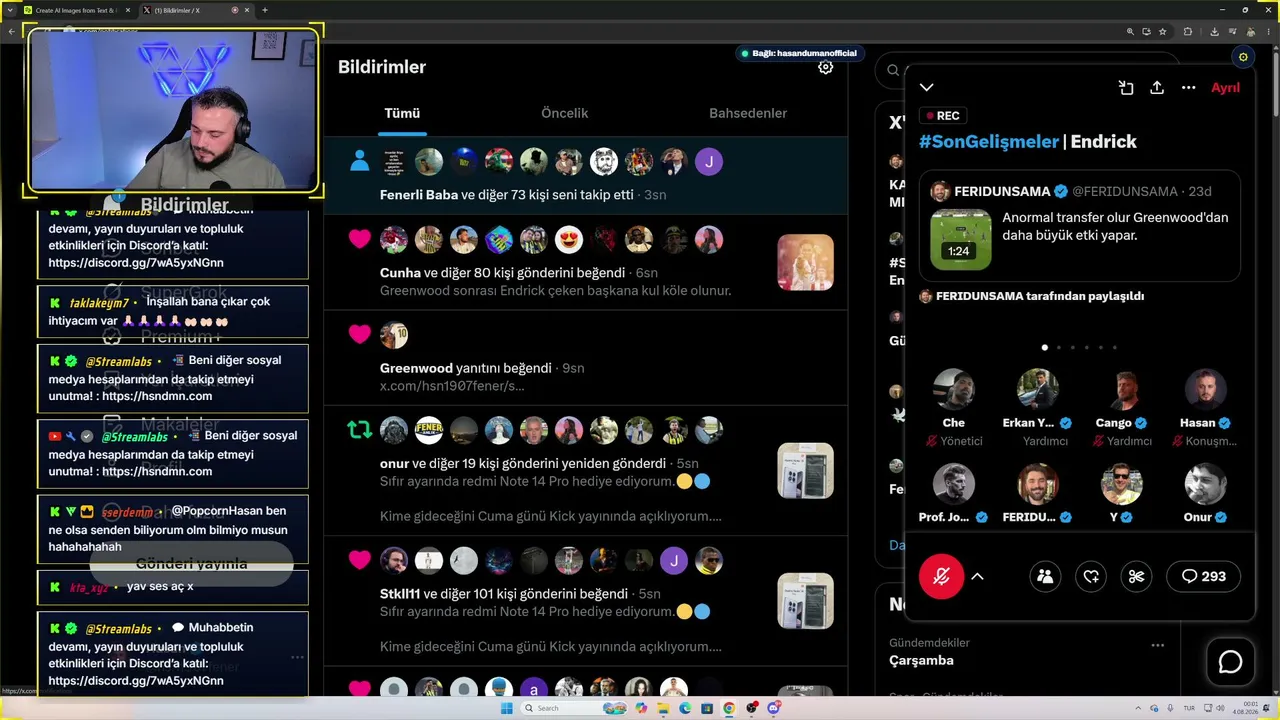Screen dimensions: 1280x720
Task: Open the FERIDUNSAMA profile name in shared post
Action: 1002,191
